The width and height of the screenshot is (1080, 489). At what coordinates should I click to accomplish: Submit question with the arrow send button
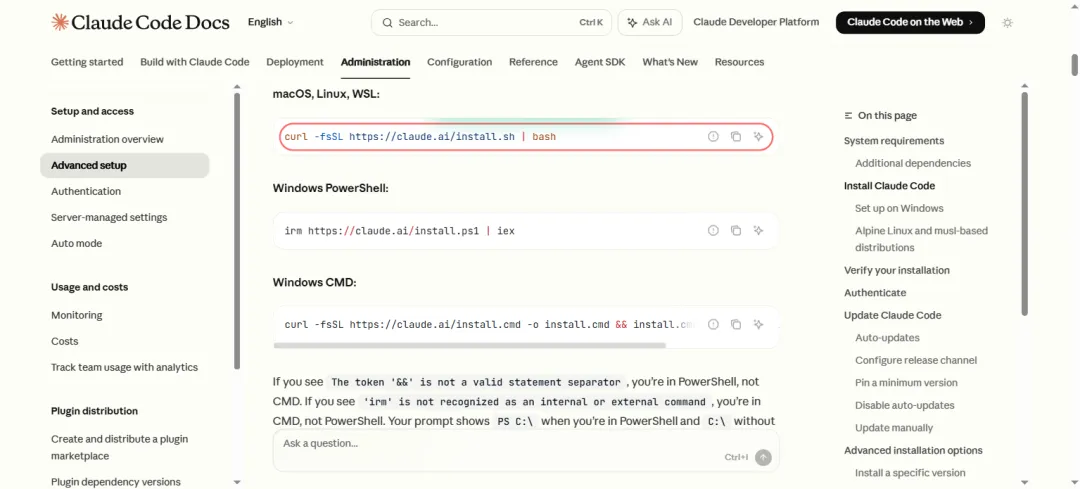pos(763,457)
